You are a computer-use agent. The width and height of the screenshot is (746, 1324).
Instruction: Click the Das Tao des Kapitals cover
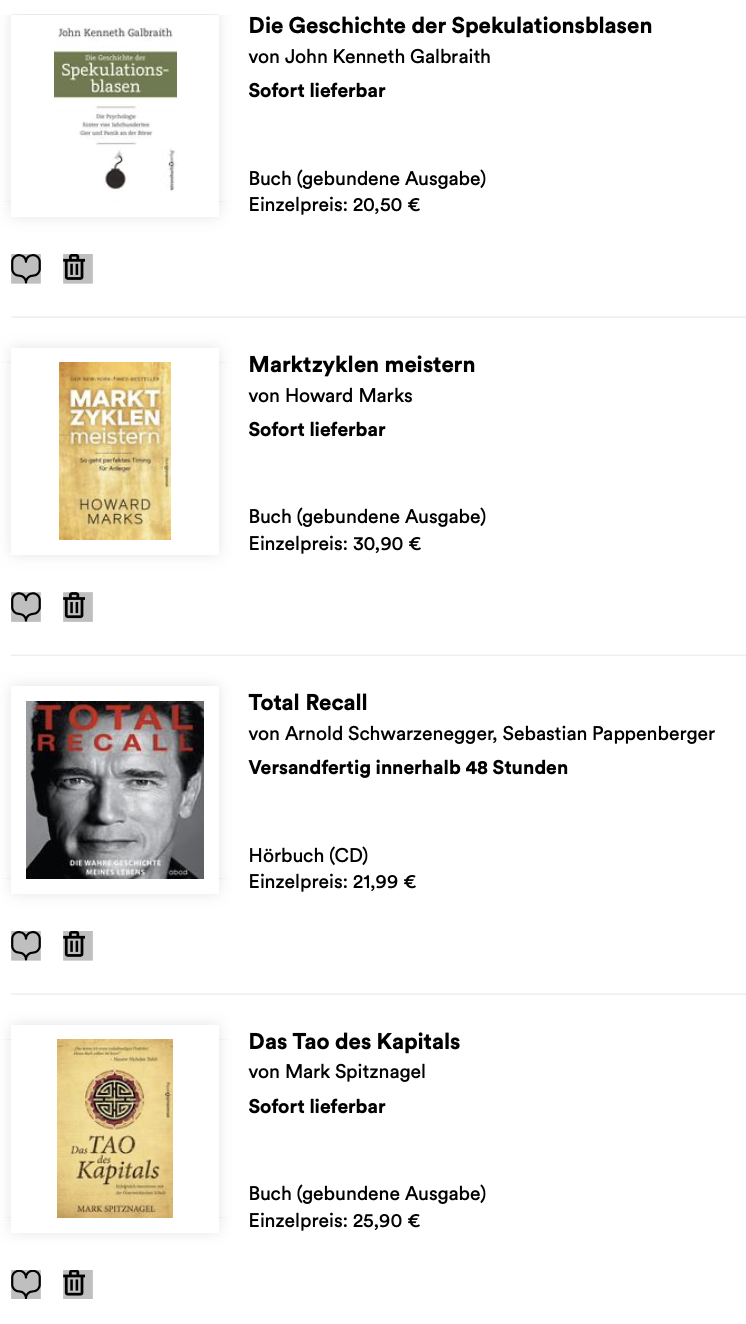[x=115, y=1128]
